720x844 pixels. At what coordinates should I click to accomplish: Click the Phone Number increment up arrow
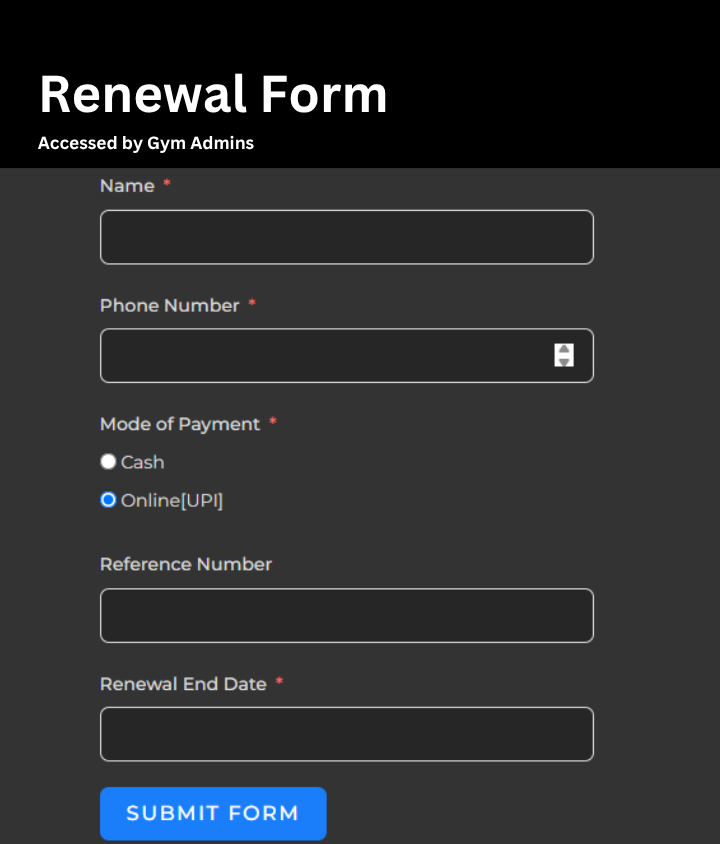click(x=564, y=349)
